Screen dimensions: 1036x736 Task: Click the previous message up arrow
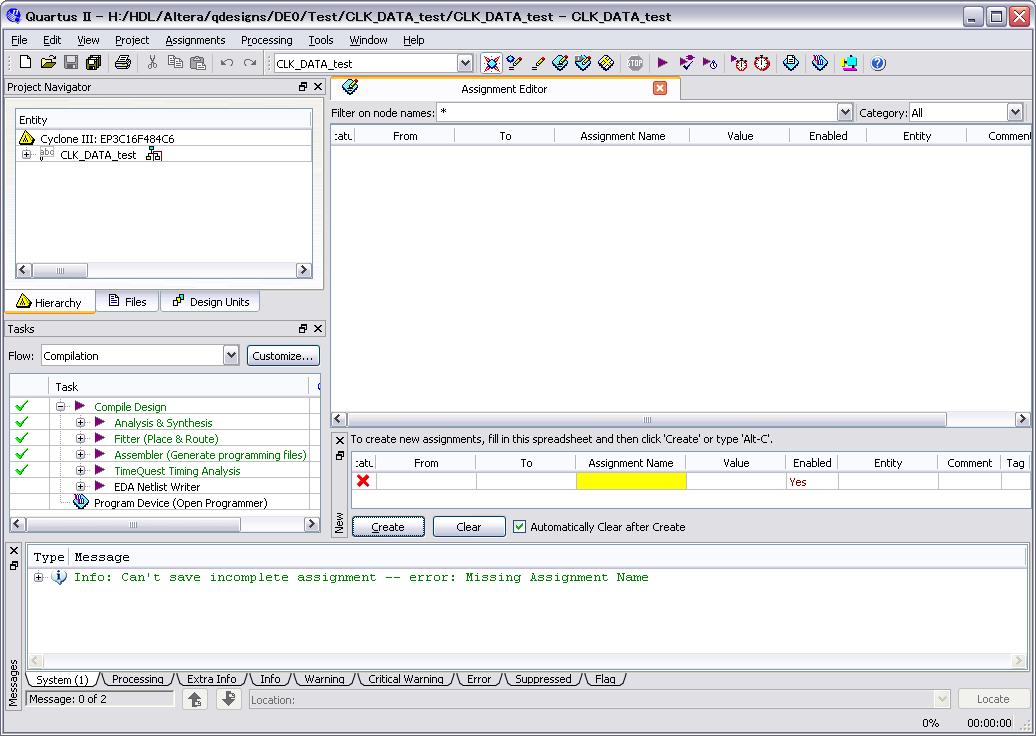[x=196, y=699]
